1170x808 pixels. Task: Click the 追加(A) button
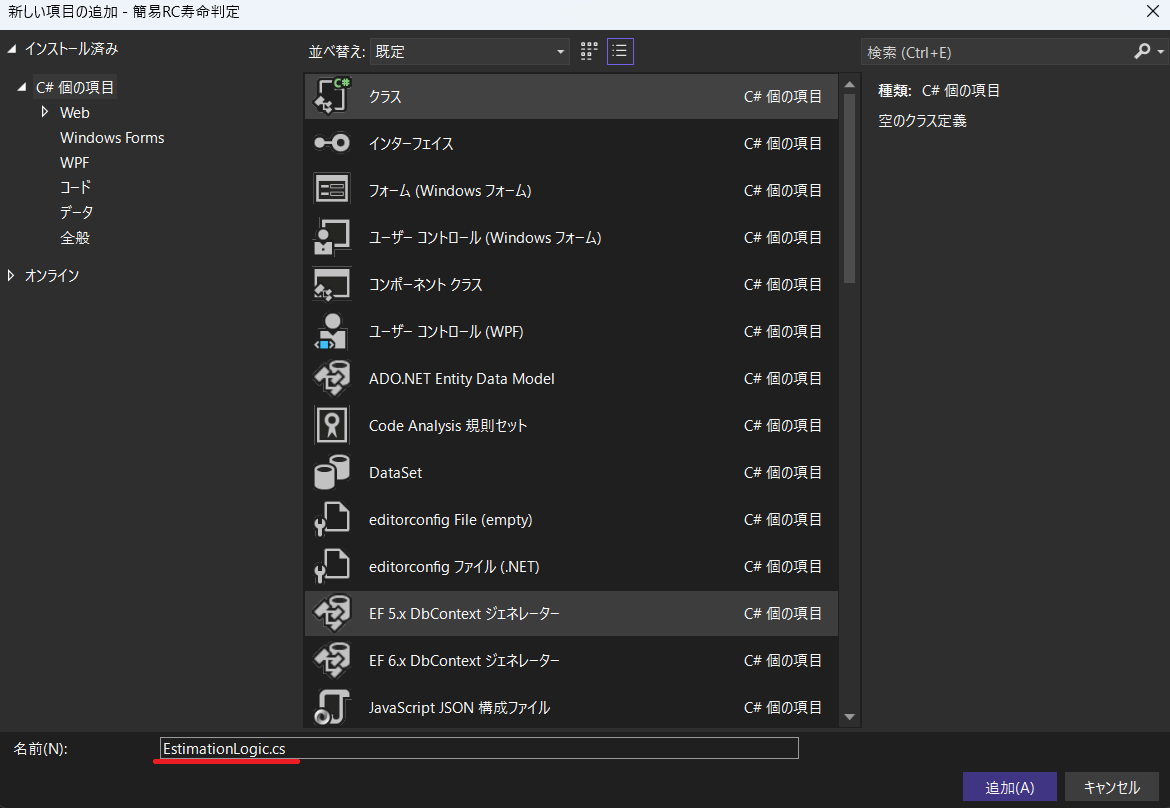point(1009,787)
